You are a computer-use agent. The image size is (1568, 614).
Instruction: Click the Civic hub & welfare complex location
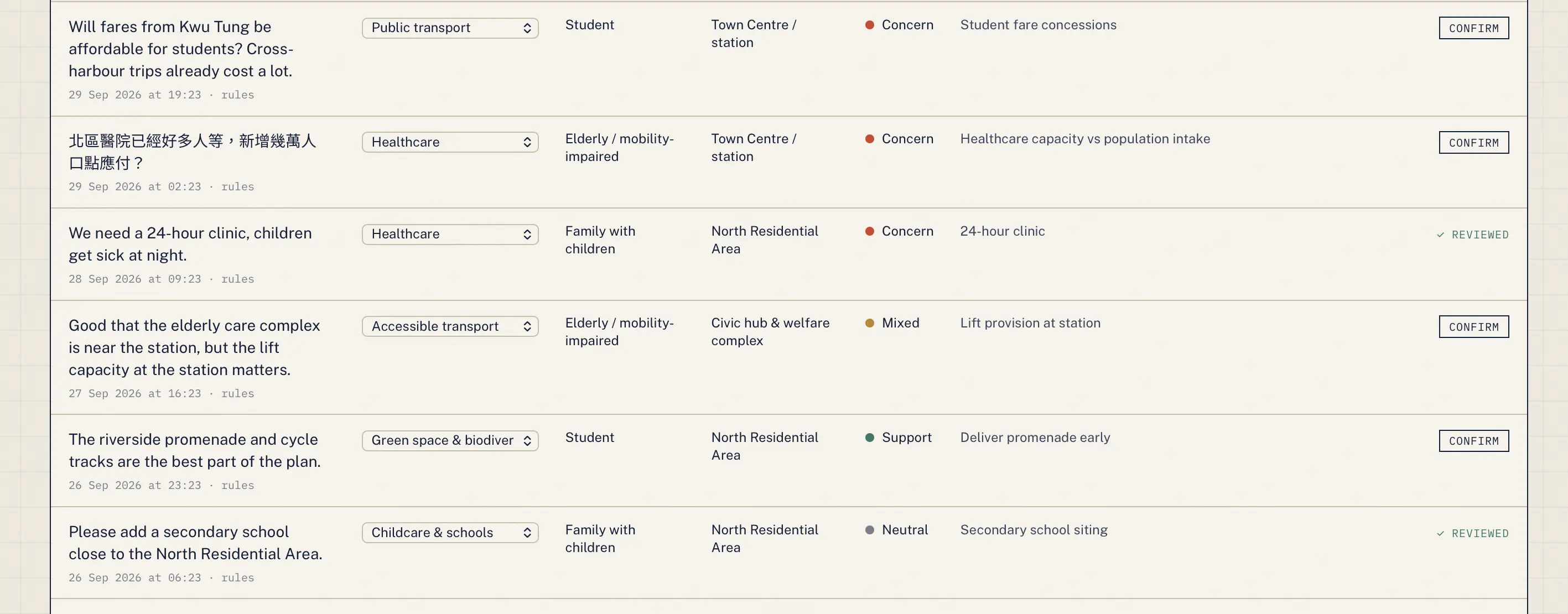[770, 332]
